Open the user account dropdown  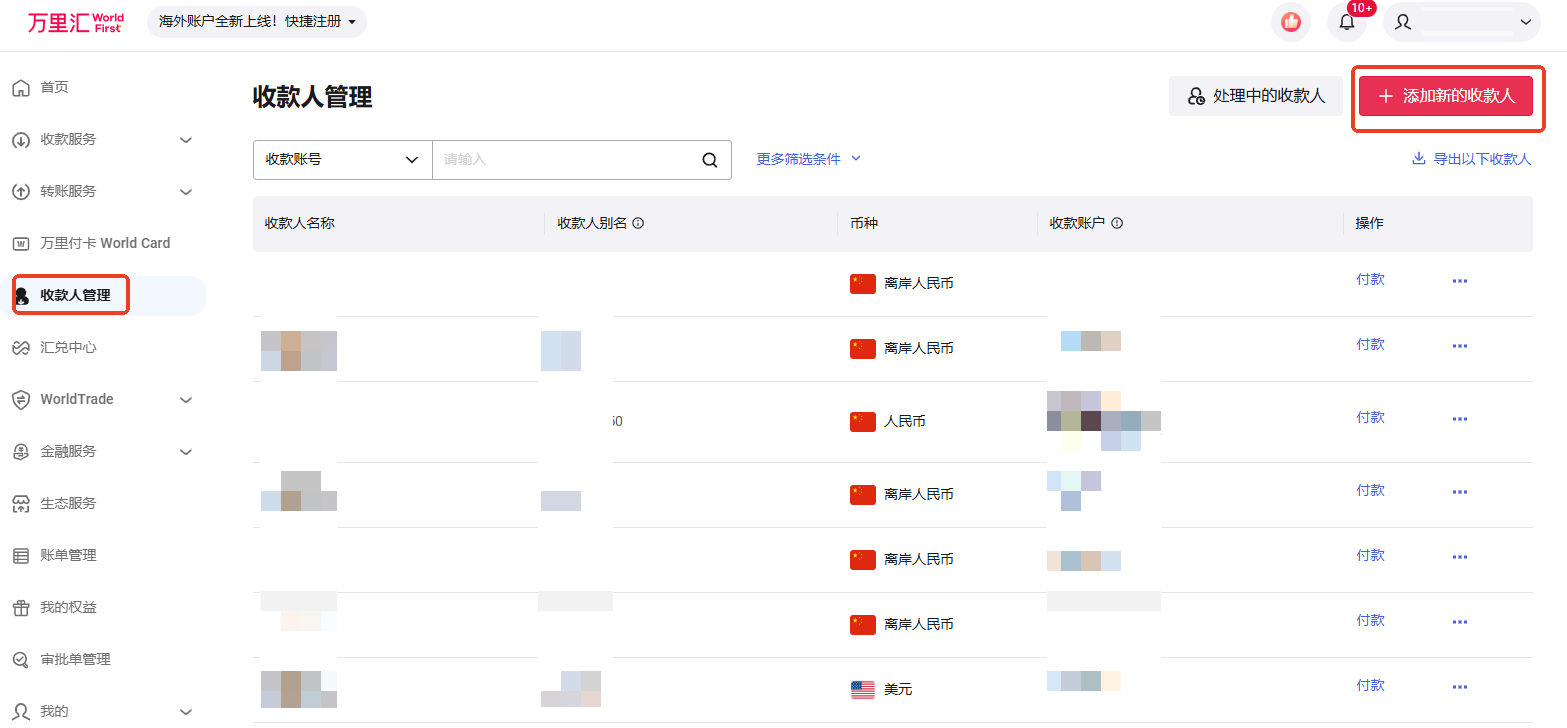pos(1461,22)
